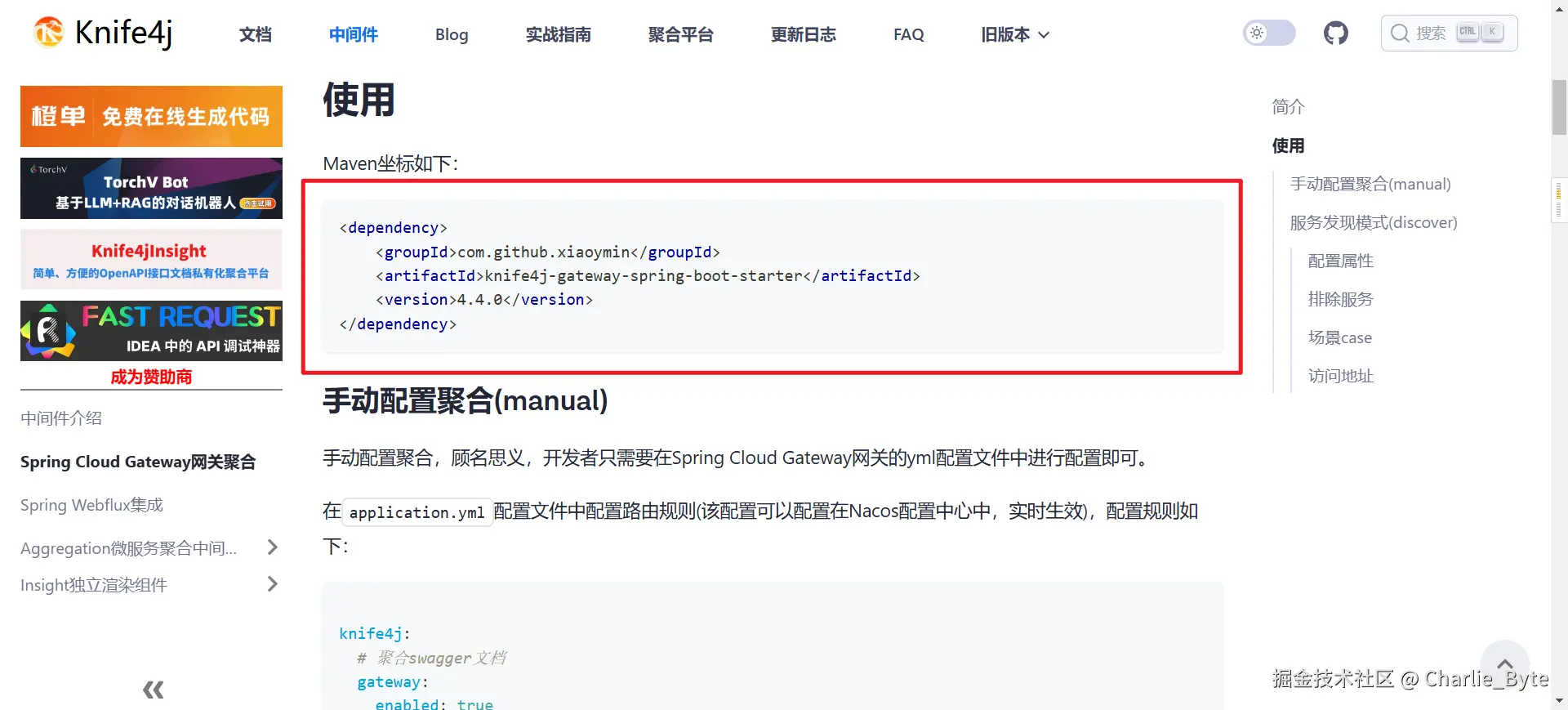Jump to 配置属性 in contents
The width and height of the screenshot is (1568, 710).
(1340, 261)
